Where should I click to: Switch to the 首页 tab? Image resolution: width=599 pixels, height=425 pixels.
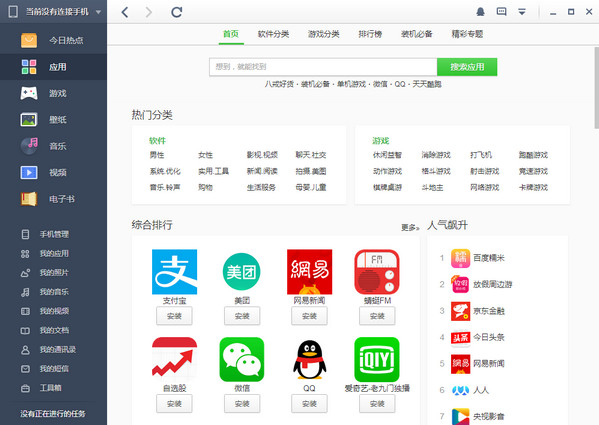tap(231, 34)
